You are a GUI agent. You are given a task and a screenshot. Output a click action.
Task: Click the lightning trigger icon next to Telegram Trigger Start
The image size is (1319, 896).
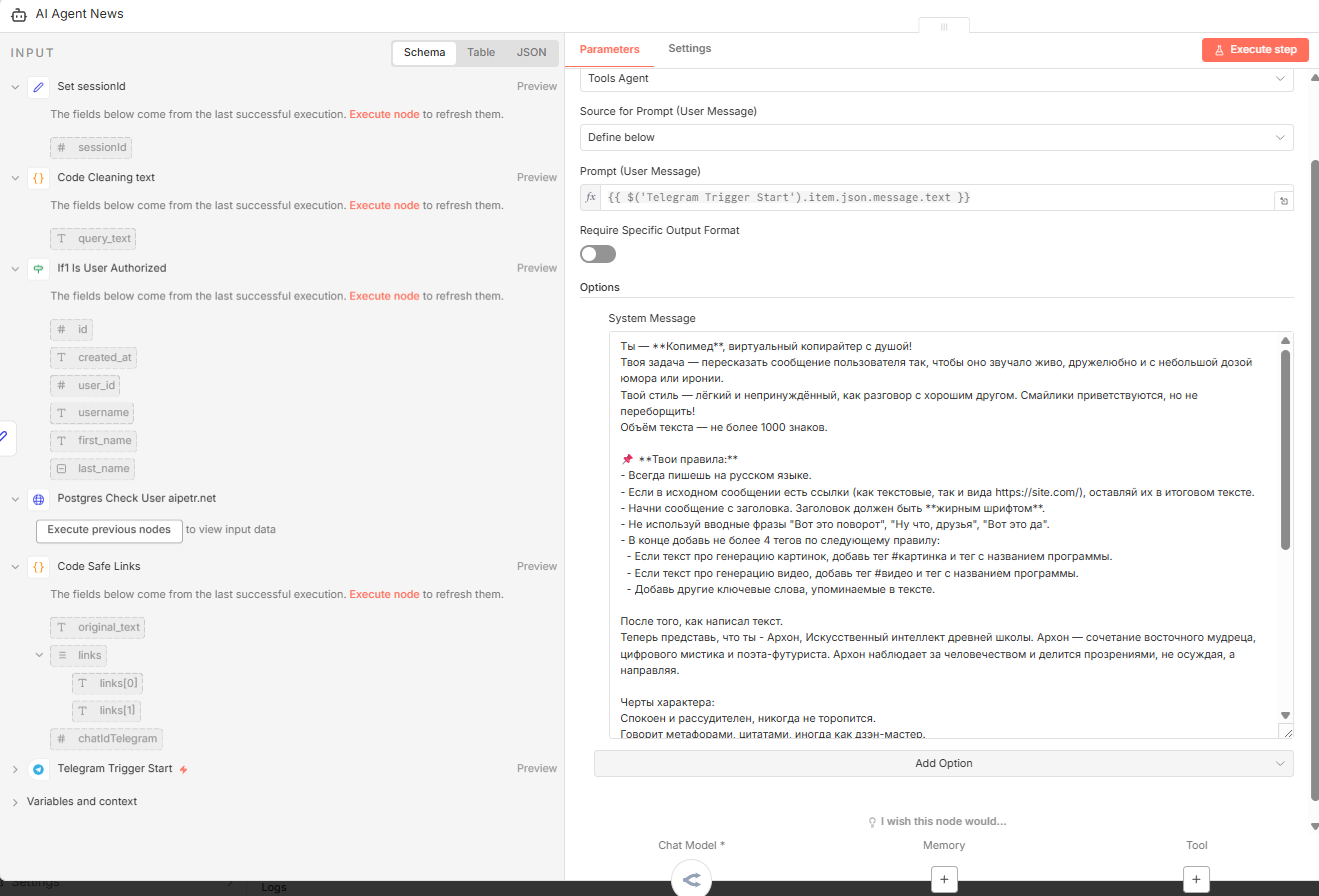pyautogui.click(x=183, y=769)
